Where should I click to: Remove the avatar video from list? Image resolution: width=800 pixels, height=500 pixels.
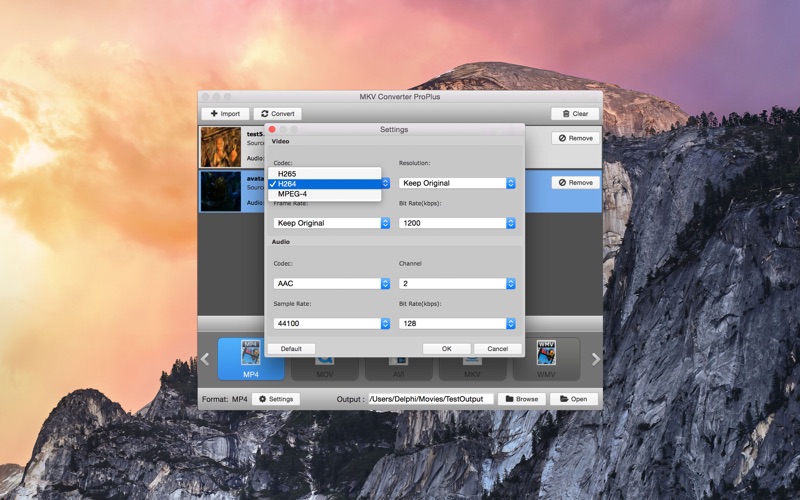pos(576,183)
